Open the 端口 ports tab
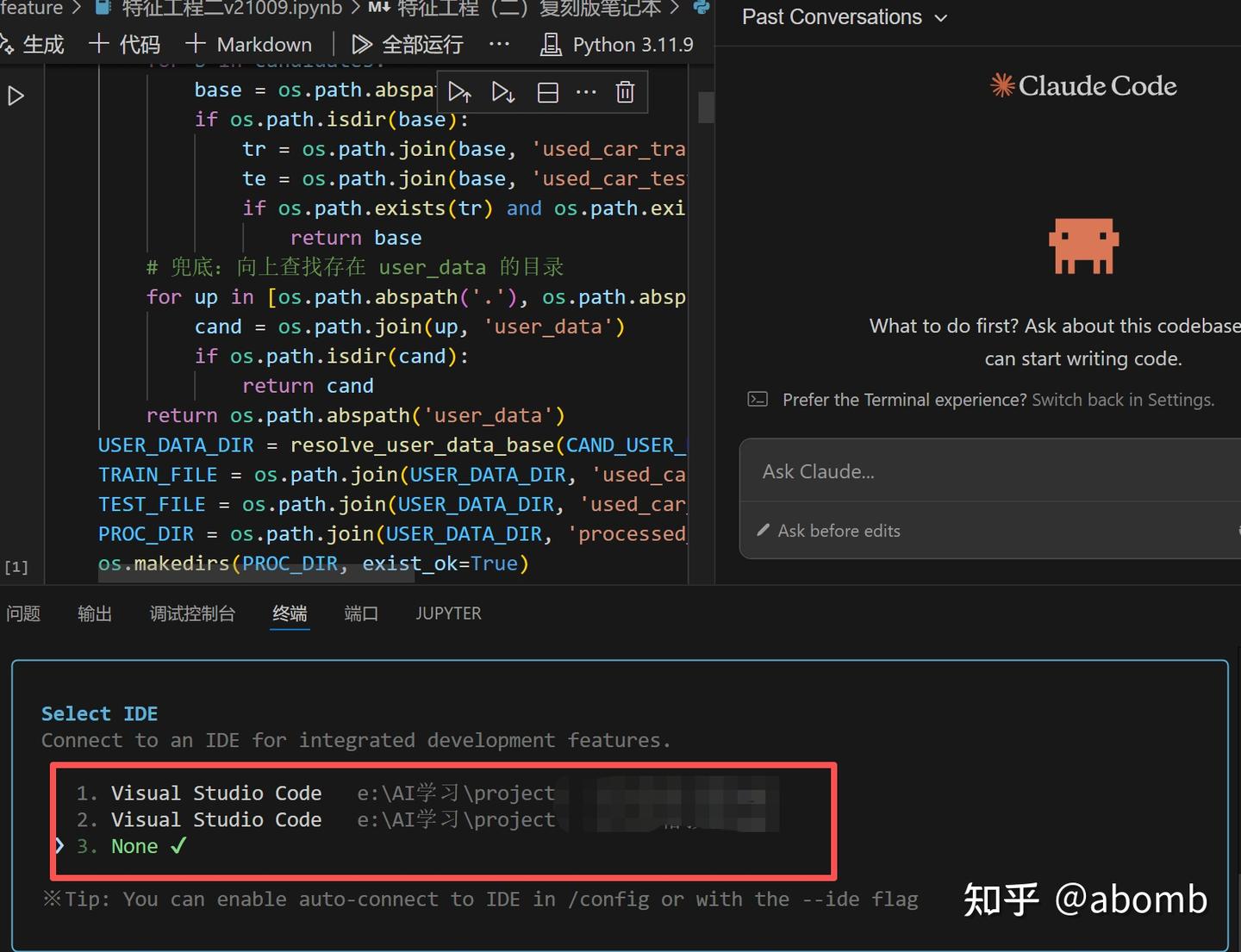Screen dimensions: 1241x952 pos(361,613)
